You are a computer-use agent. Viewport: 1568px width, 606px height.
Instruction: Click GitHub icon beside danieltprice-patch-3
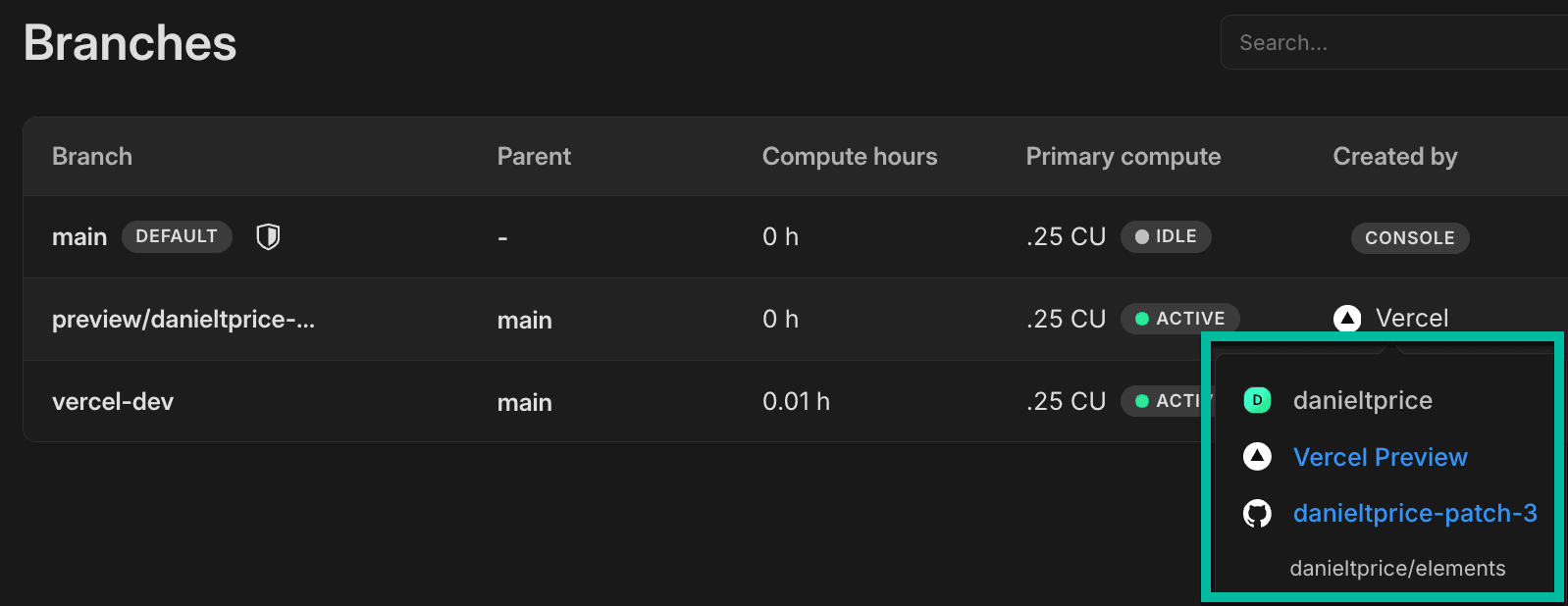[x=1257, y=513]
